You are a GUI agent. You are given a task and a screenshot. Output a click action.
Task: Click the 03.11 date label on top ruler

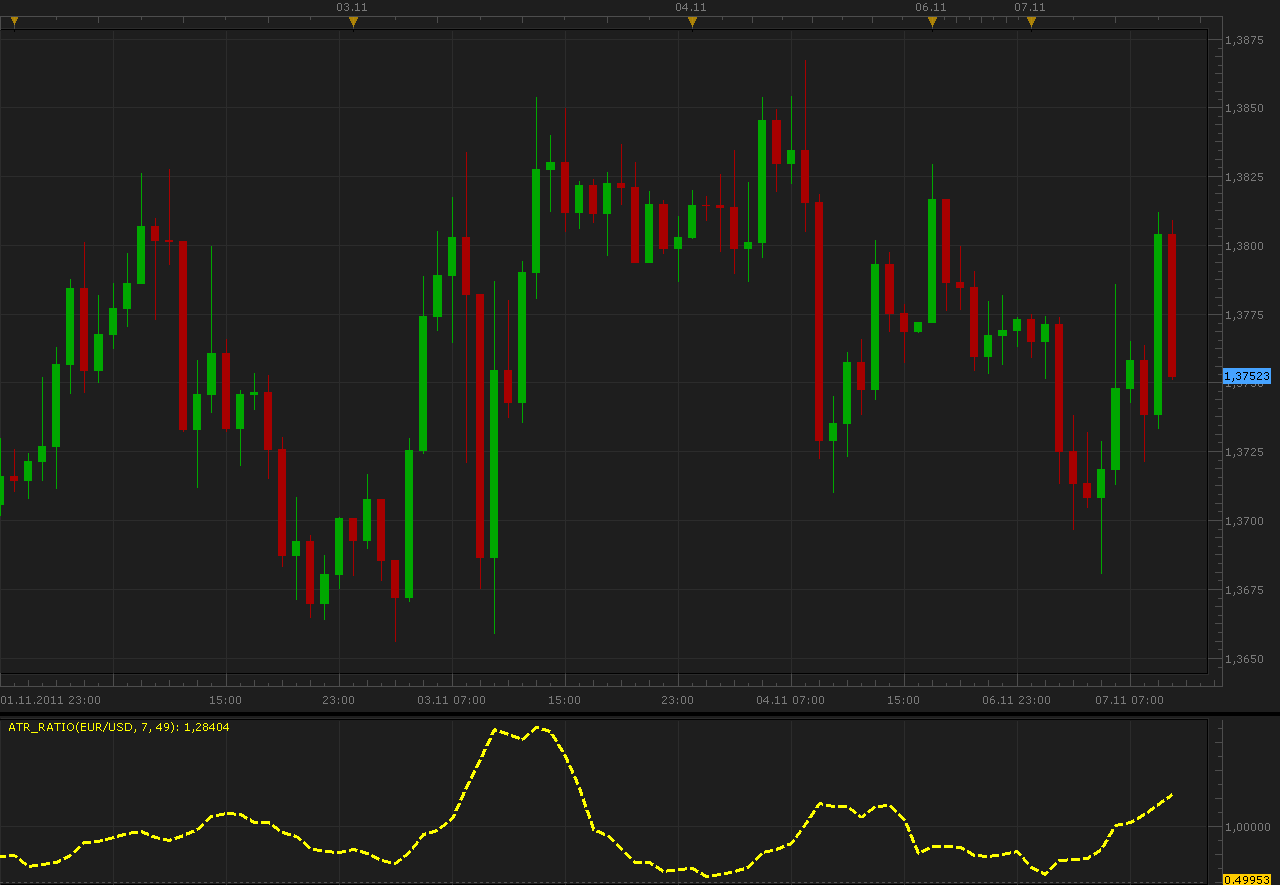352,7
